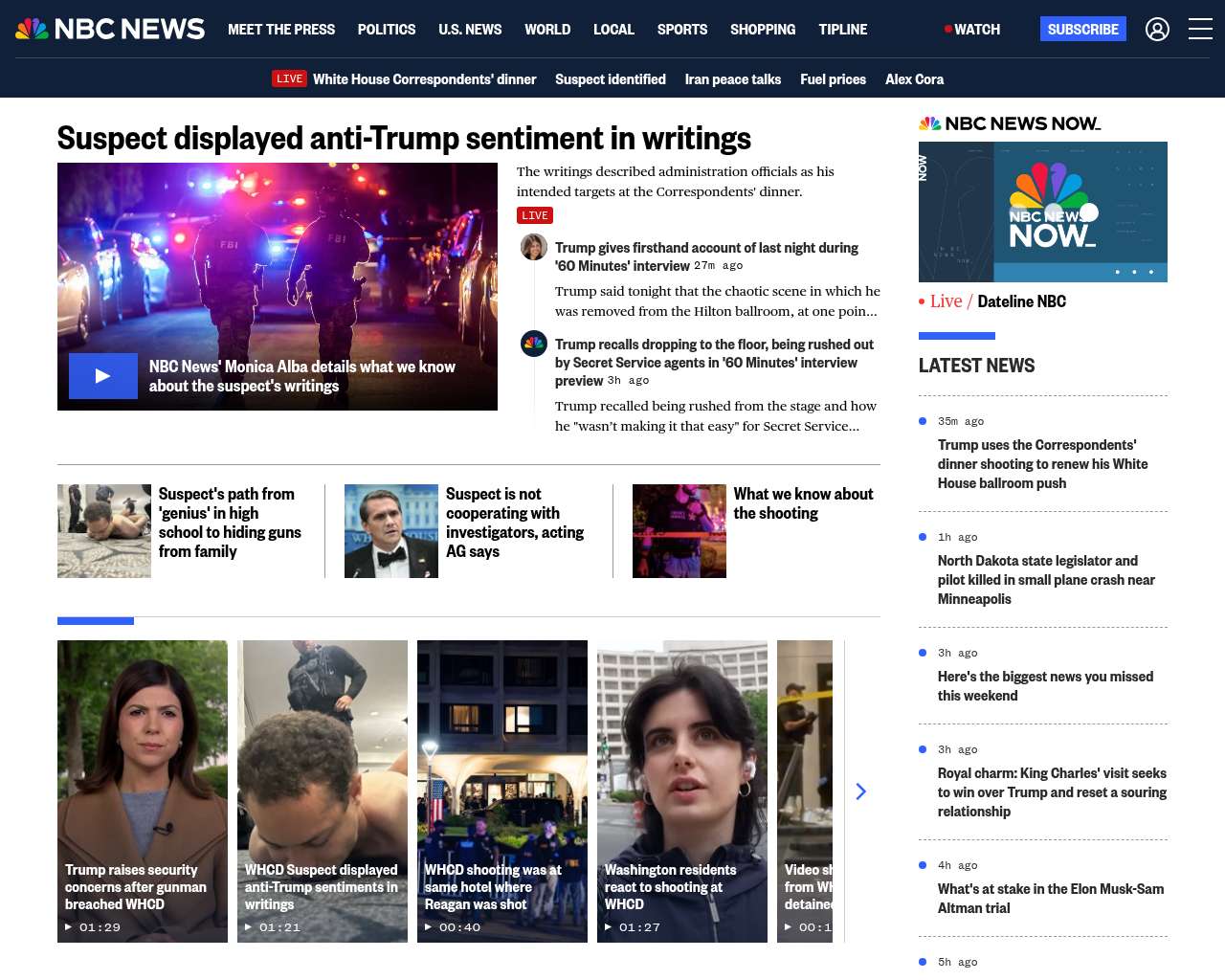The image size is (1225, 980).
Task: Click the WATCH live link
Action: point(972,30)
